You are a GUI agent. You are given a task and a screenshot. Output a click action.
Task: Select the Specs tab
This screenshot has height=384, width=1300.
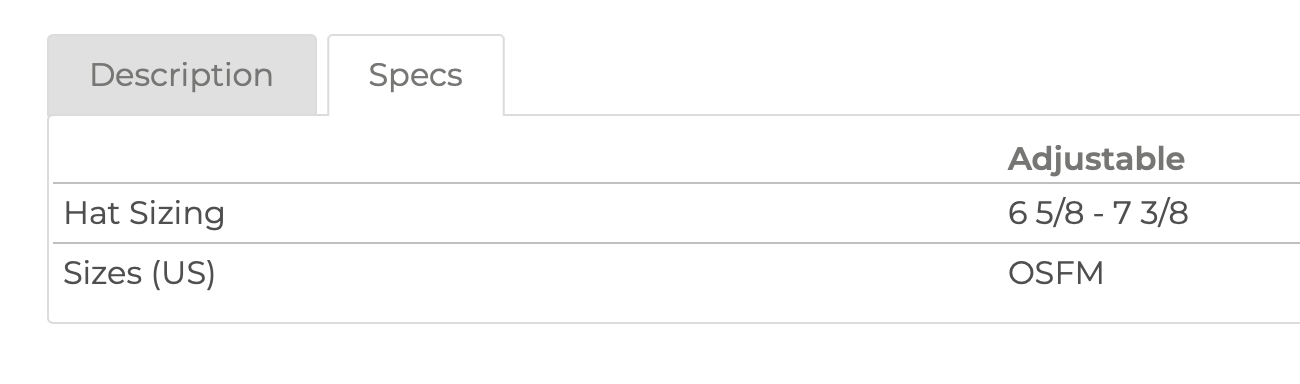point(416,75)
